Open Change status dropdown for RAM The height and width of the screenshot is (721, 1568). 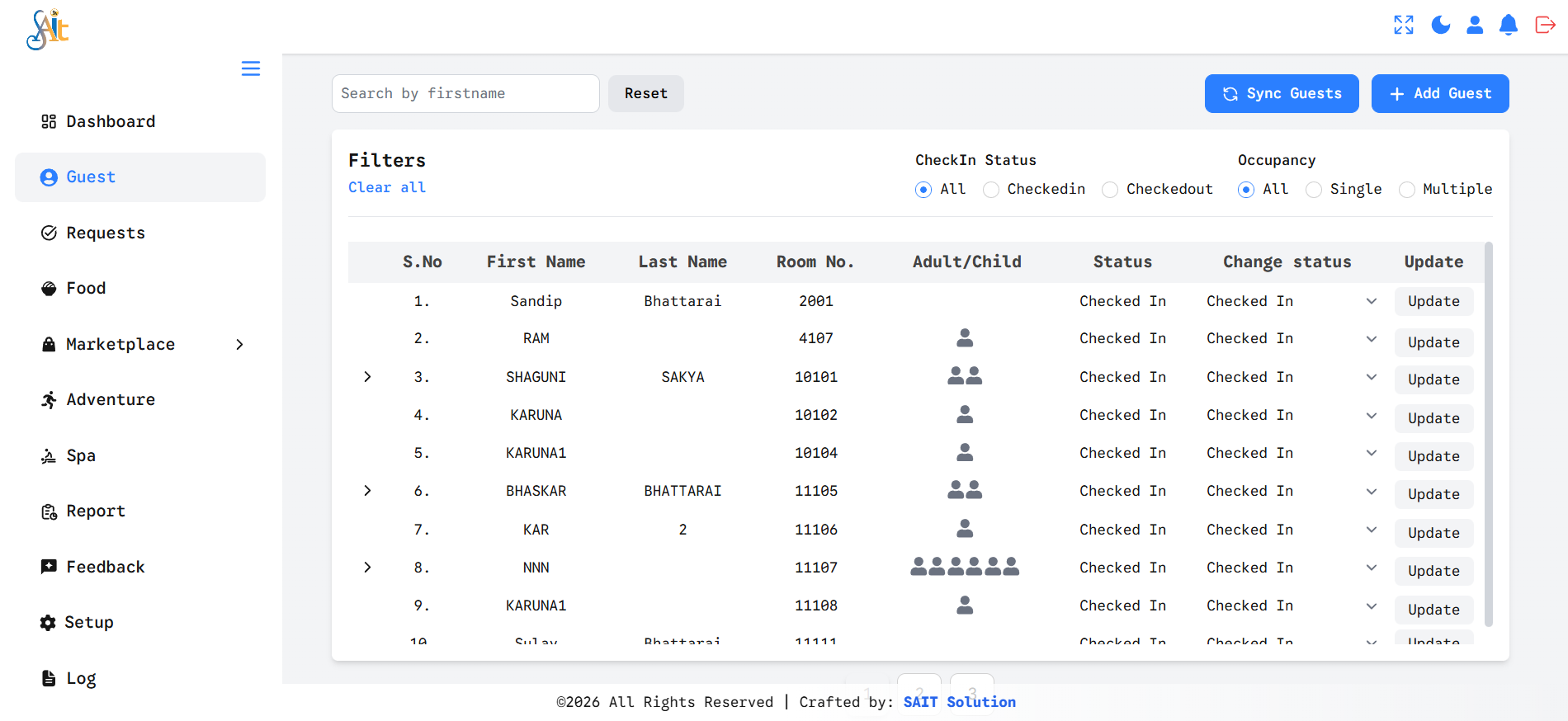coord(1292,338)
